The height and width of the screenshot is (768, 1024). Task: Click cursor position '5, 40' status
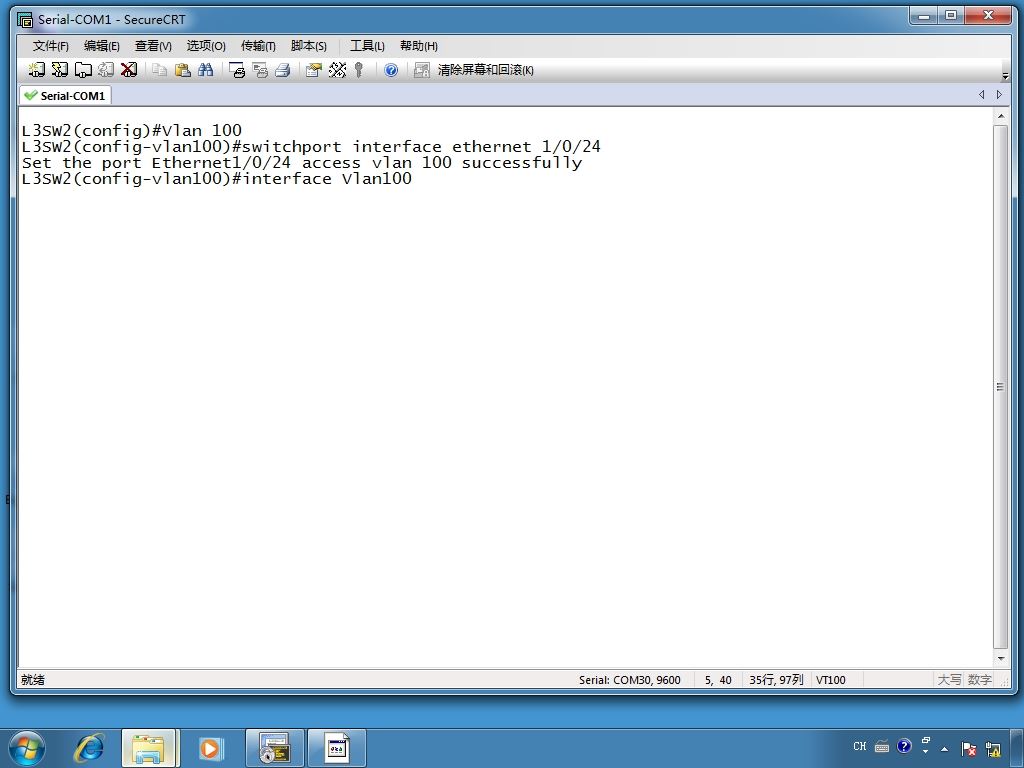tap(718, 680)
